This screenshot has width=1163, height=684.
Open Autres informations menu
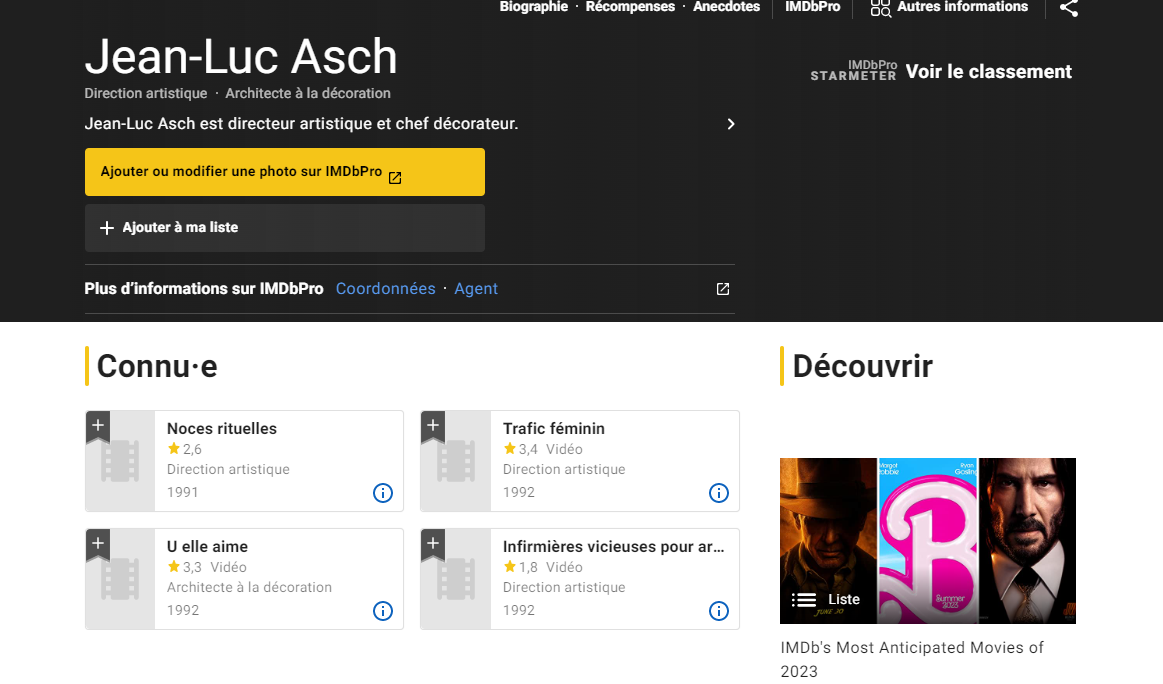[x=962, y=7]
